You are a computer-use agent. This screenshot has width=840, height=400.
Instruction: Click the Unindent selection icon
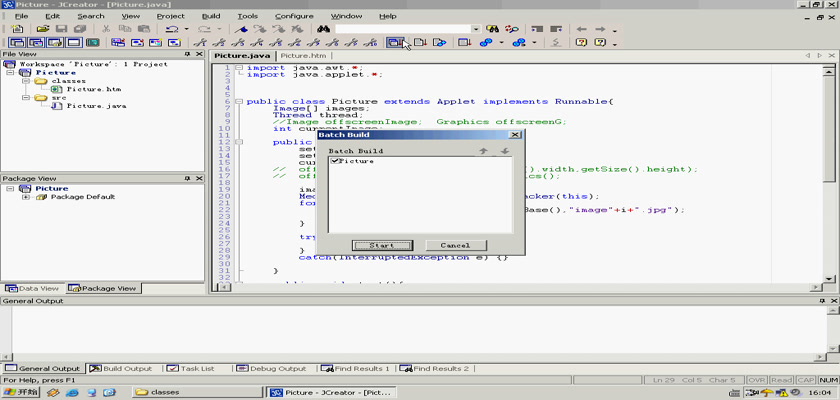tap(556, 29)
